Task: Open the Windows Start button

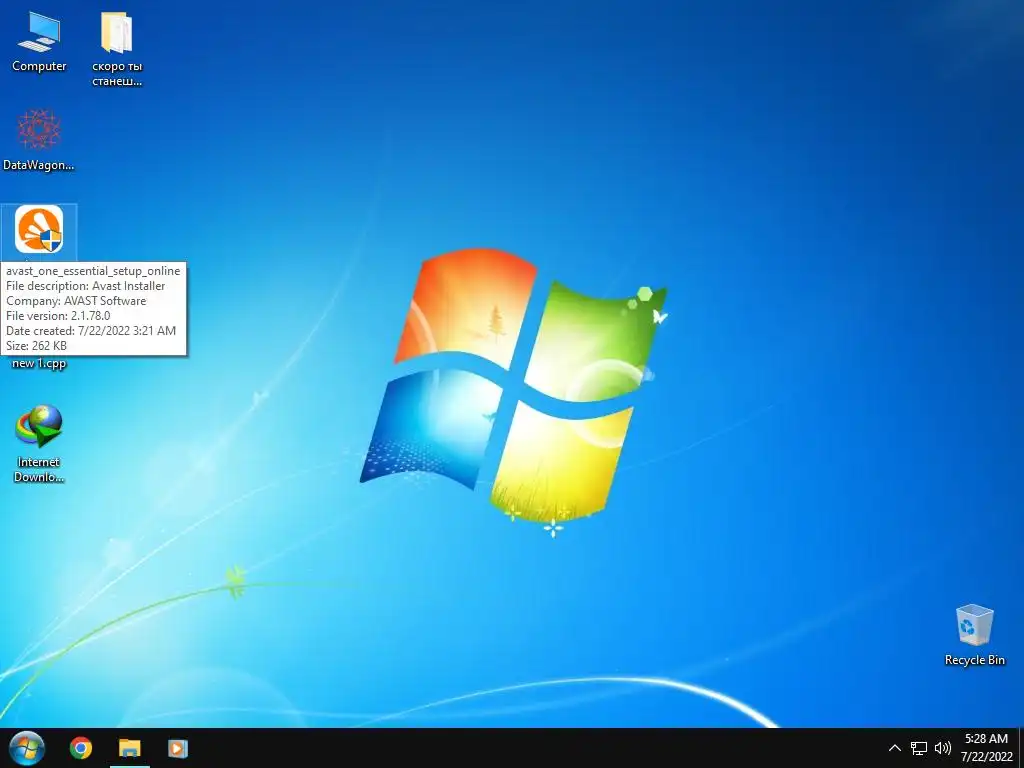Action: (27, 748)
